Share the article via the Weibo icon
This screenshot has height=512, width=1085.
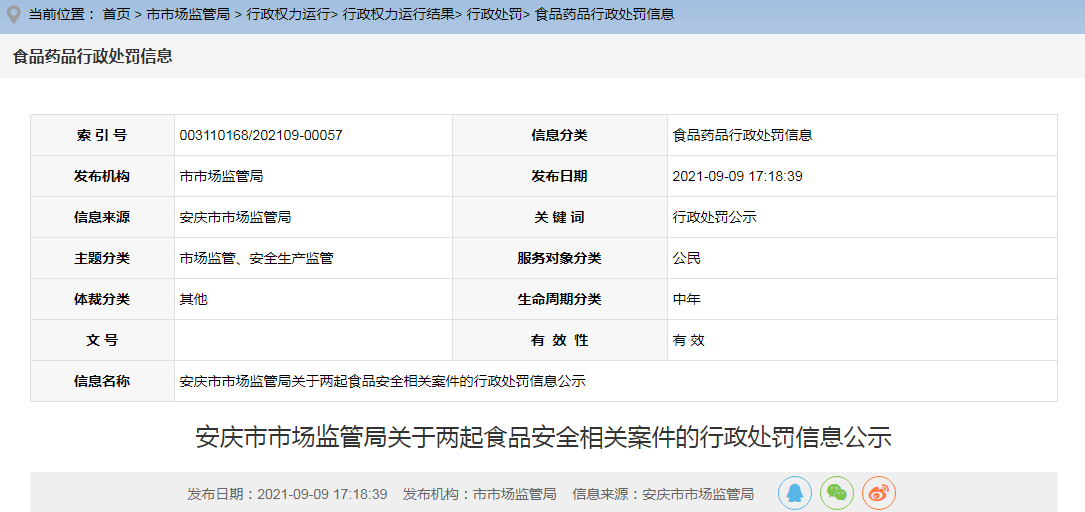coord(878,493)
